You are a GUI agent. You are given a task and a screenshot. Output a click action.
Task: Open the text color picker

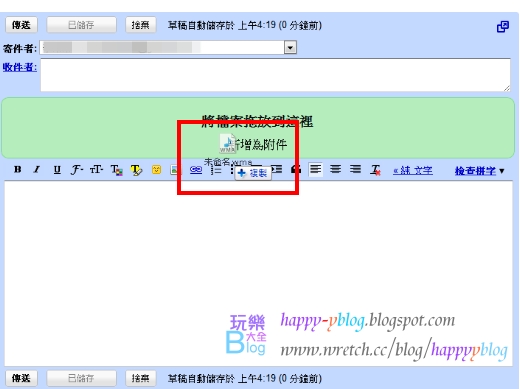coord(117,170)
